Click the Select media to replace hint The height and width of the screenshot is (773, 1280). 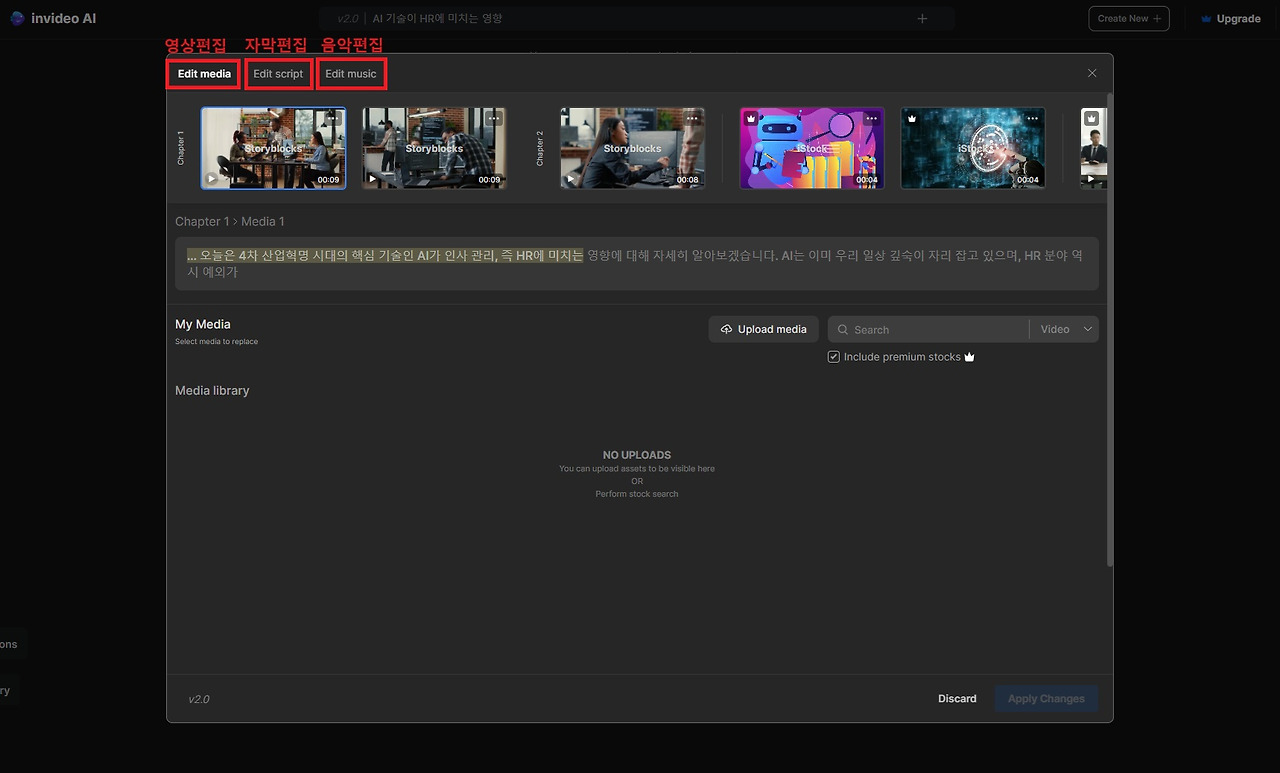(216, 342)
